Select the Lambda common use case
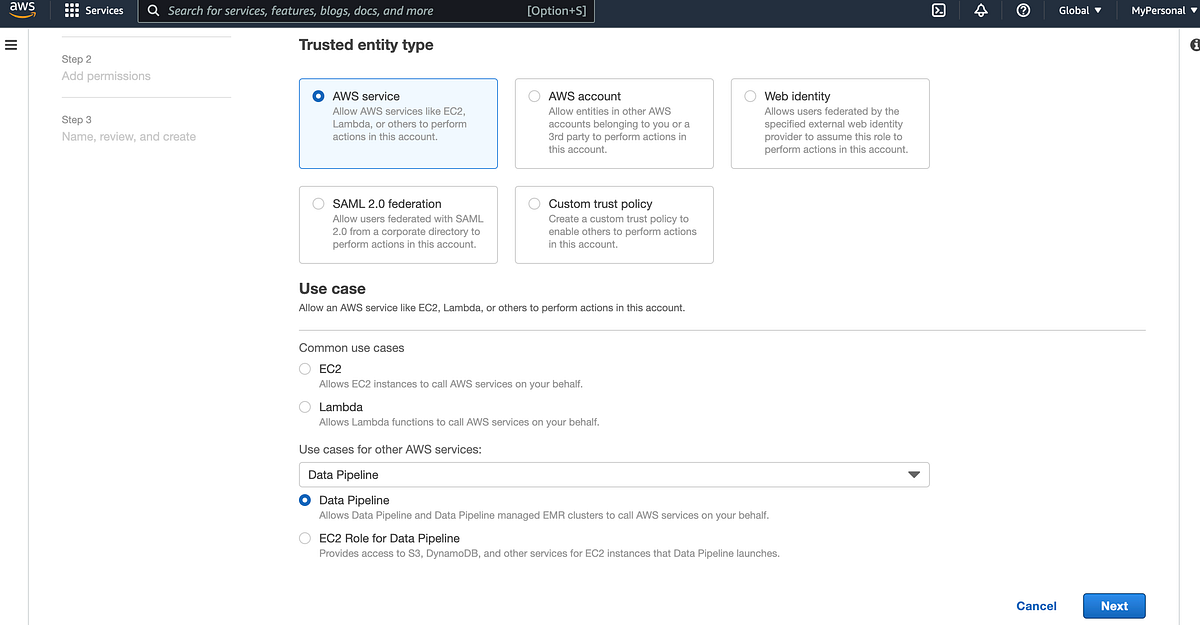Viewport: 1200px width, 625px height. point(304,406)
